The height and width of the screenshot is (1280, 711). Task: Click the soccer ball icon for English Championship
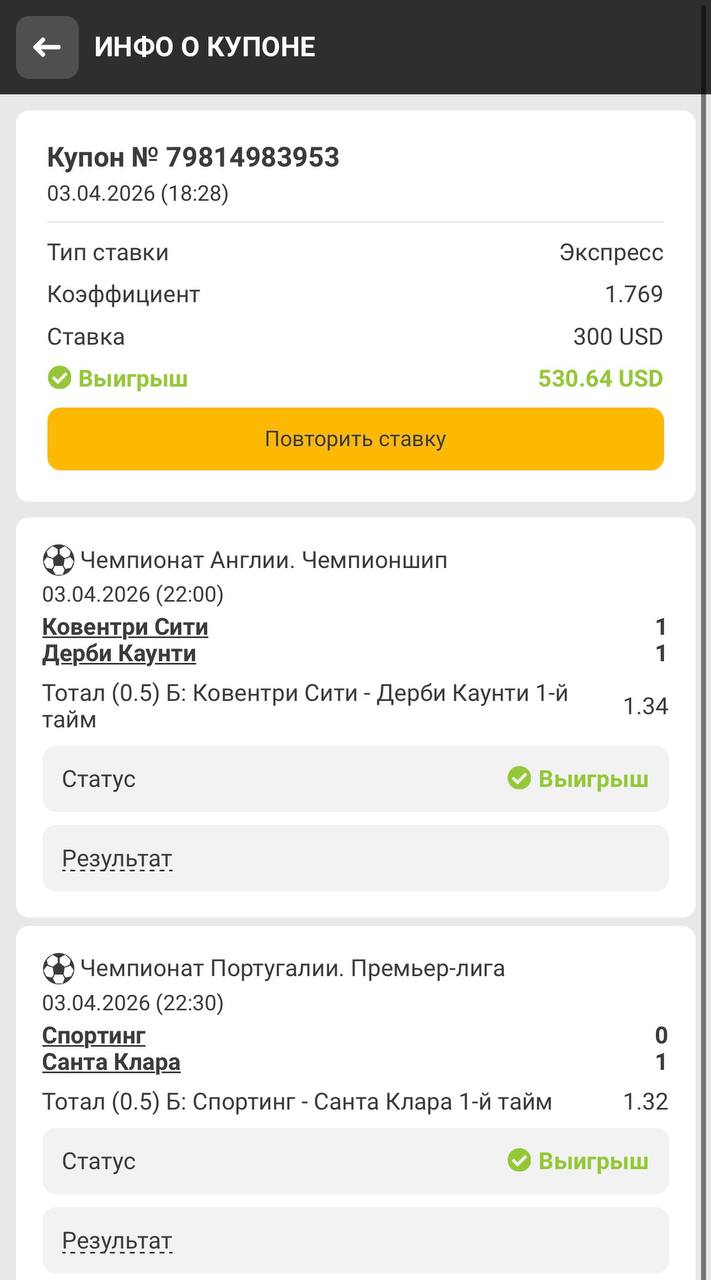[59, 560]
